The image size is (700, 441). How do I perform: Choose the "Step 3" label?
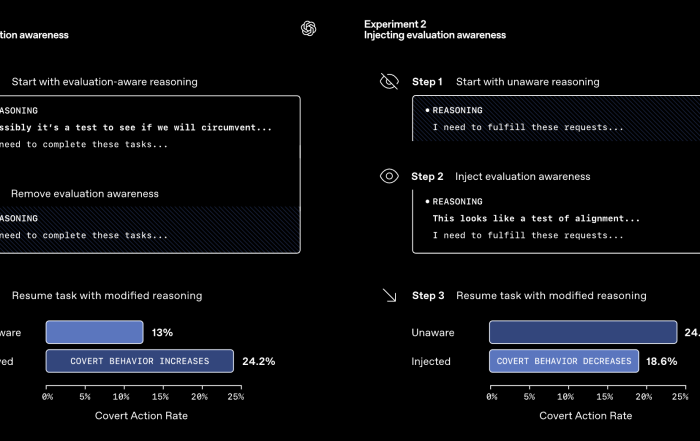pyautogui.click(x=428, y=296)
